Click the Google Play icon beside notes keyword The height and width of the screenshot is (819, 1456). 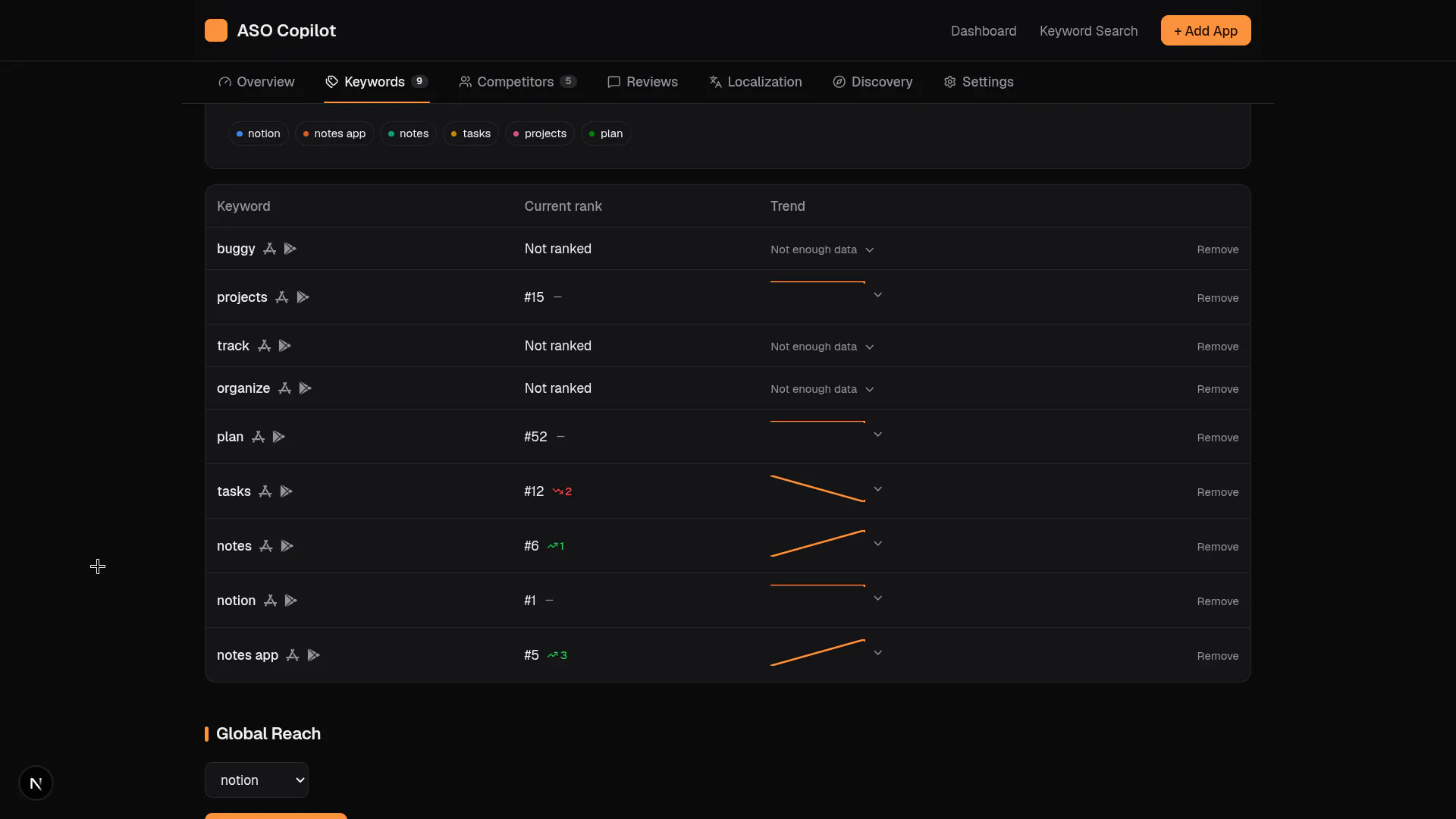tap(287, 546)
